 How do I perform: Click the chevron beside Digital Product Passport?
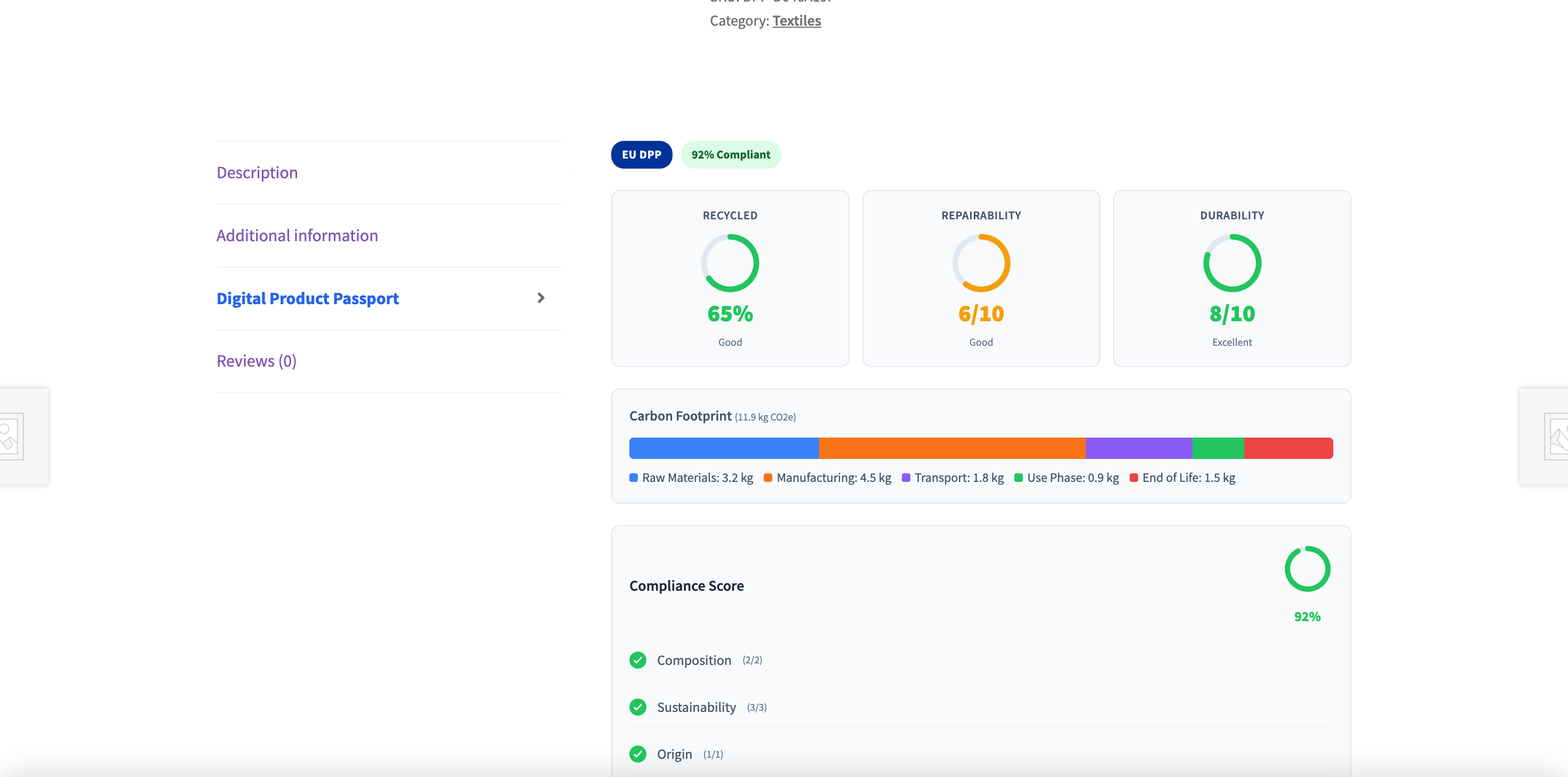(540, 298)
